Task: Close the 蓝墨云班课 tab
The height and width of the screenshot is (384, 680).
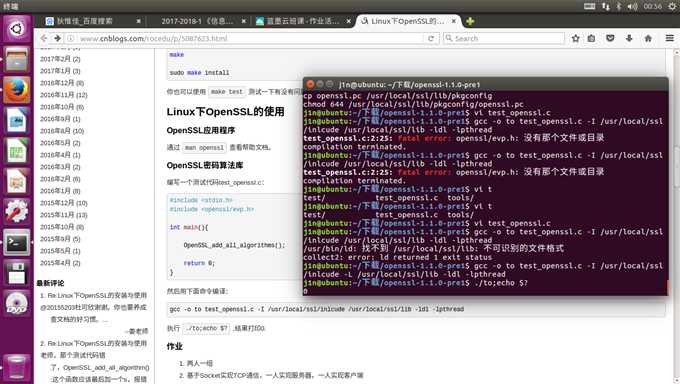Action: tap(349, 21)
